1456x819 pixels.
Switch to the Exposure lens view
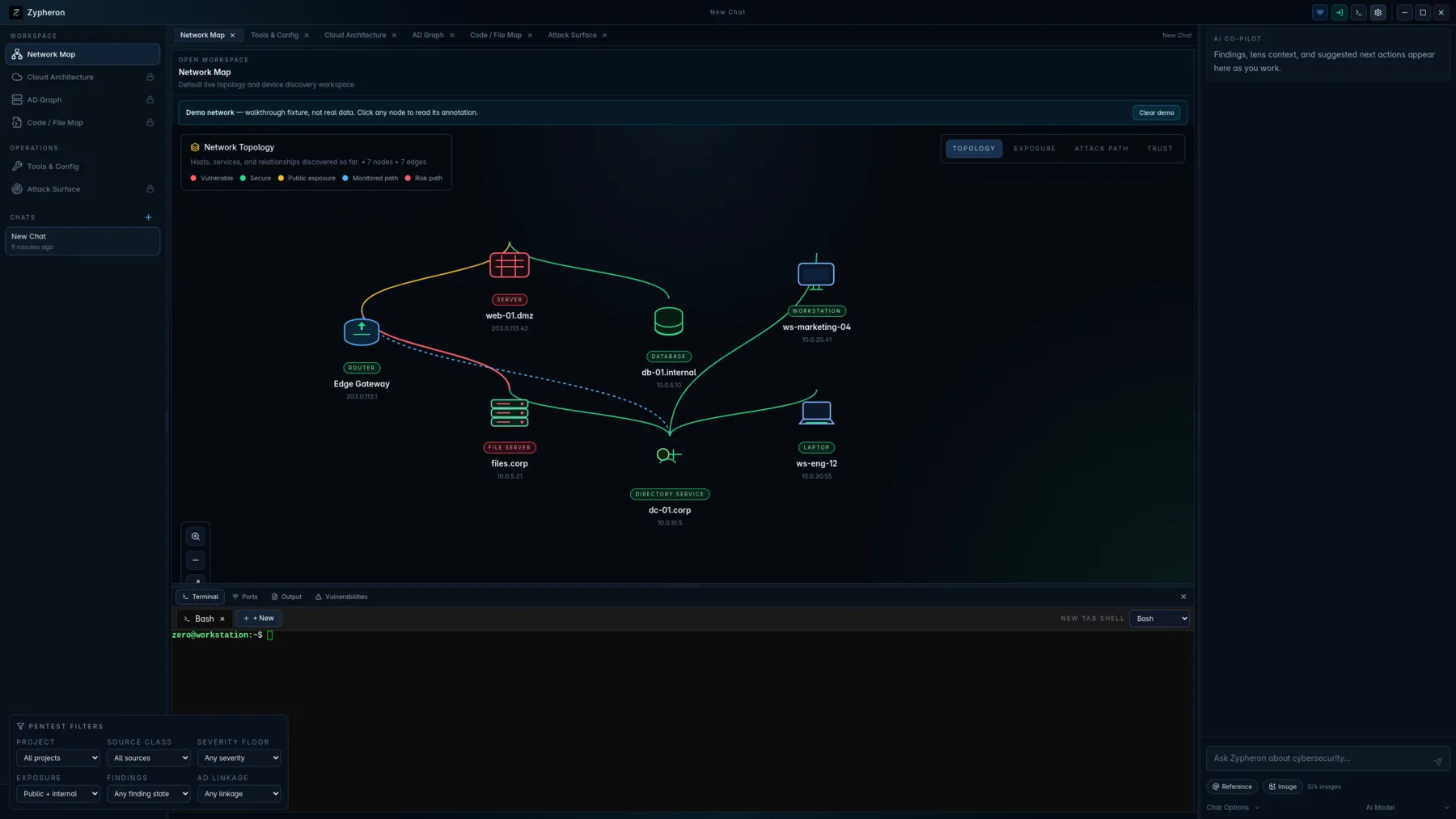pos(1035,149)
